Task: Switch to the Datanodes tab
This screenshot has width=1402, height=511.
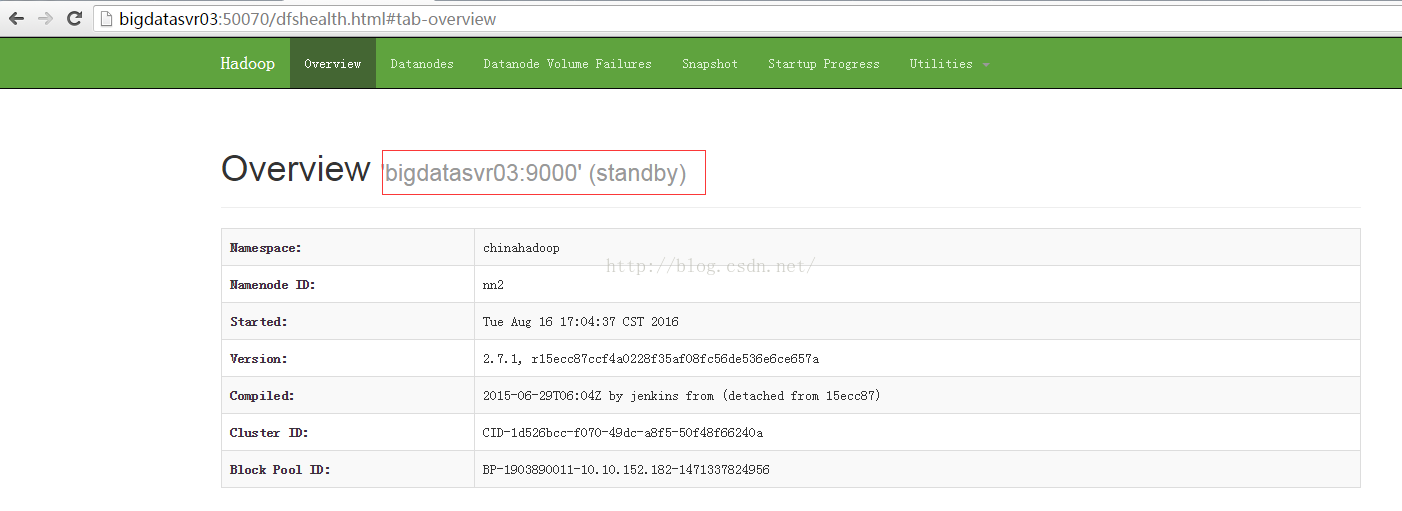Action: (x=422, y=63)
